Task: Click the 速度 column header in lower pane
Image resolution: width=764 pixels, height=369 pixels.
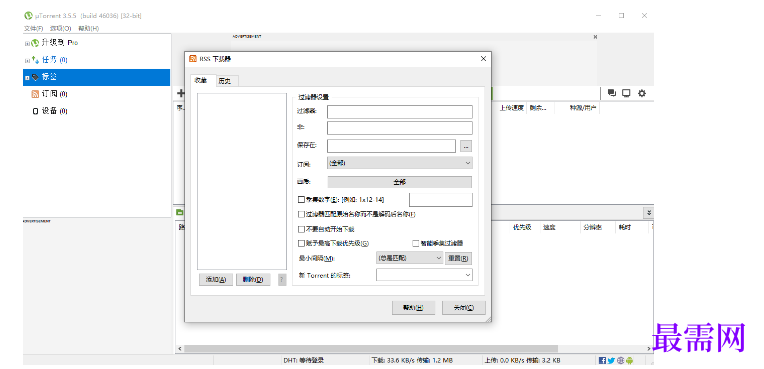Action: [550, 227]
